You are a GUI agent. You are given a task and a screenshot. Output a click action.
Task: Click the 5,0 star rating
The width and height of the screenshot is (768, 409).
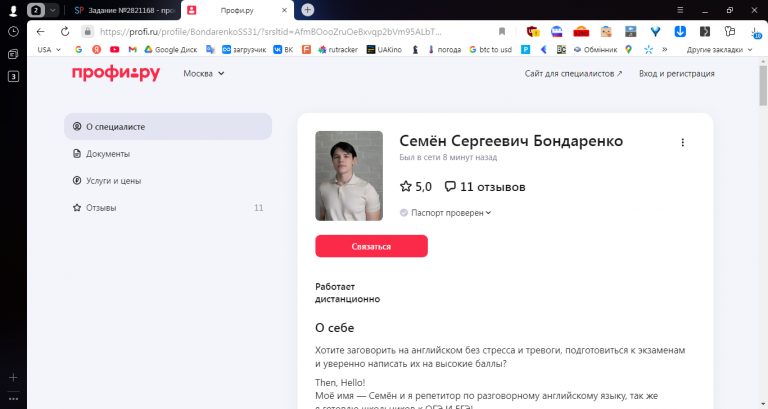(416, 187)
